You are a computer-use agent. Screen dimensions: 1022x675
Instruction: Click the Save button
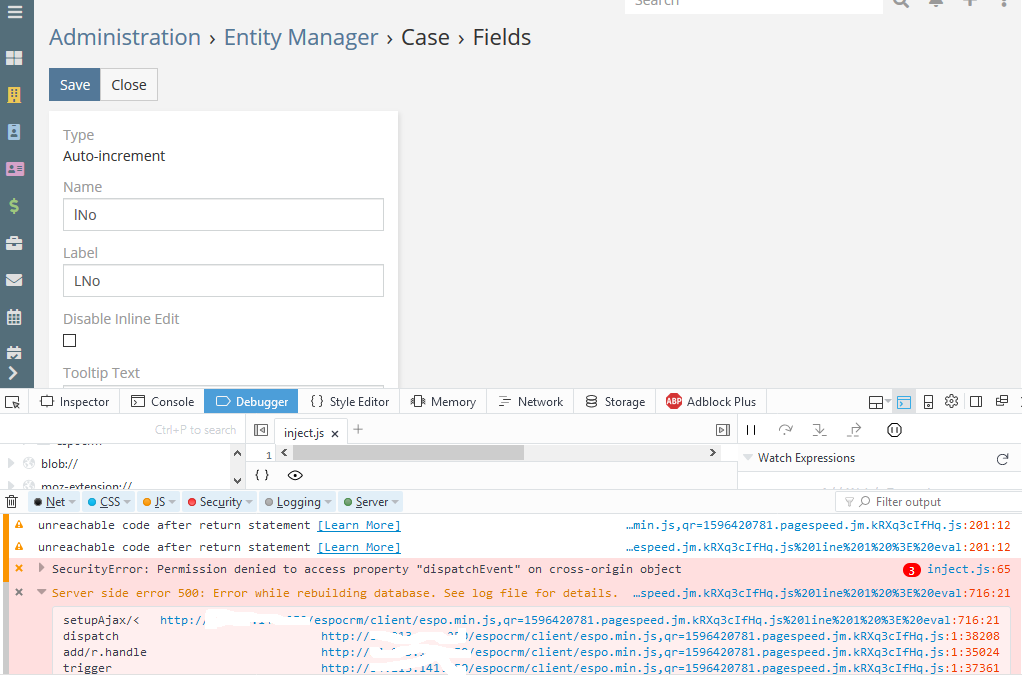[75, 85]
